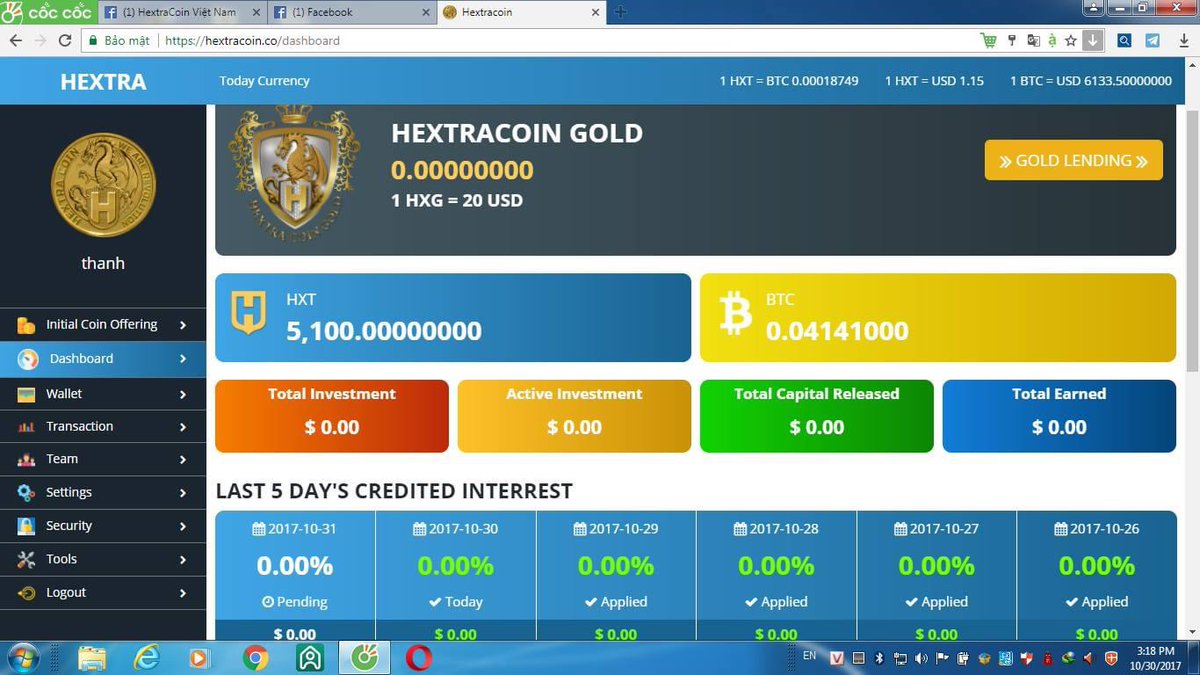
Task: Click the gold coin profile avatar
Action: click(103, 183)
